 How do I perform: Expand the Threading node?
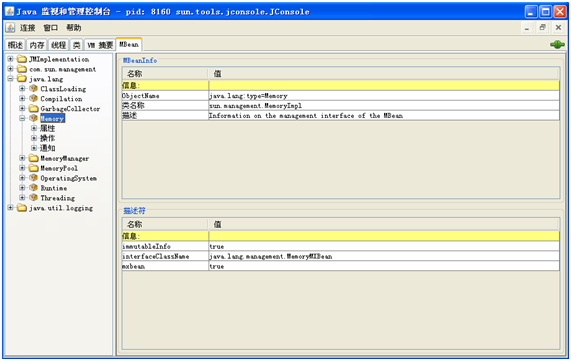point(22,197)
